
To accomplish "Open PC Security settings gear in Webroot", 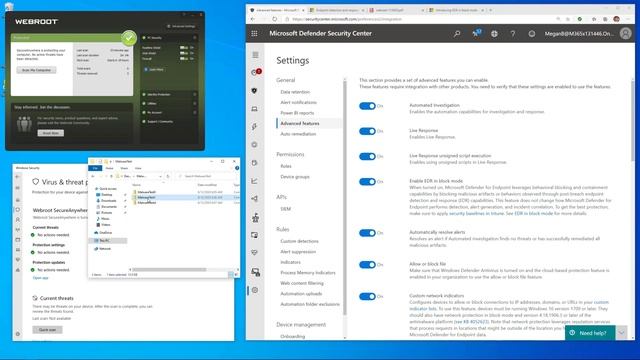I will coord(194,38).
